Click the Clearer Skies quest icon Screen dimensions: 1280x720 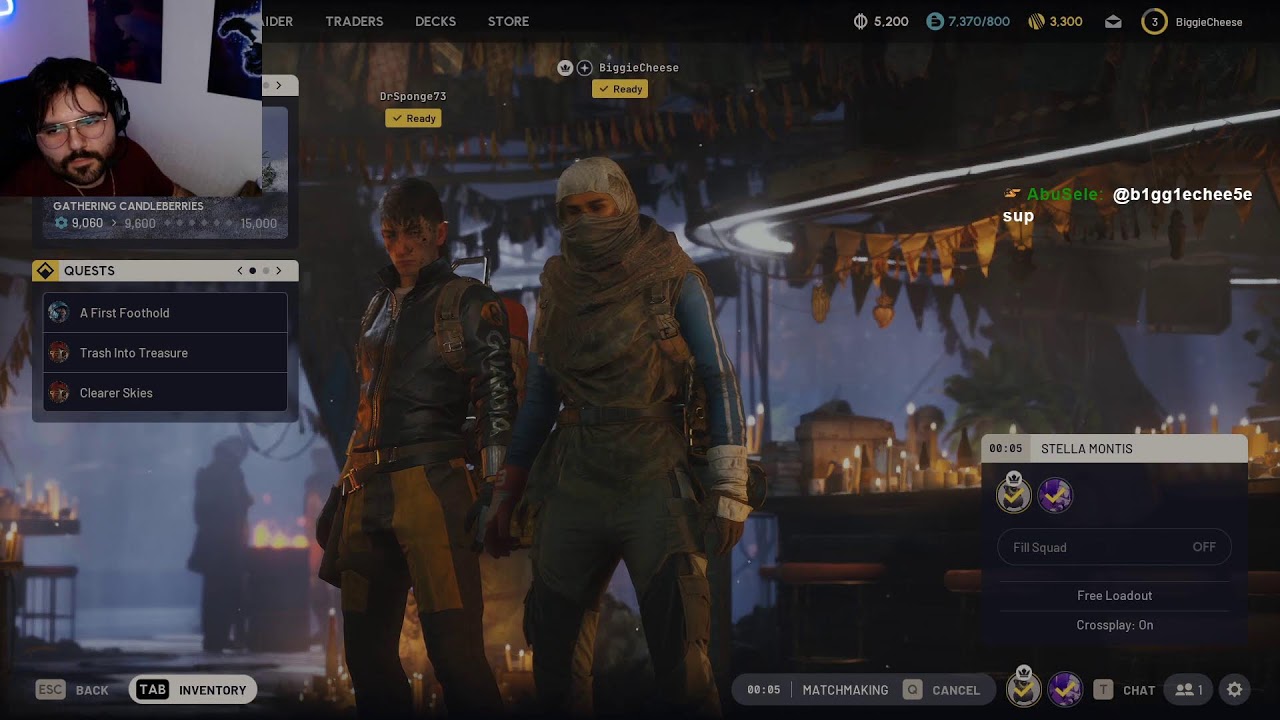coord(59,393)
